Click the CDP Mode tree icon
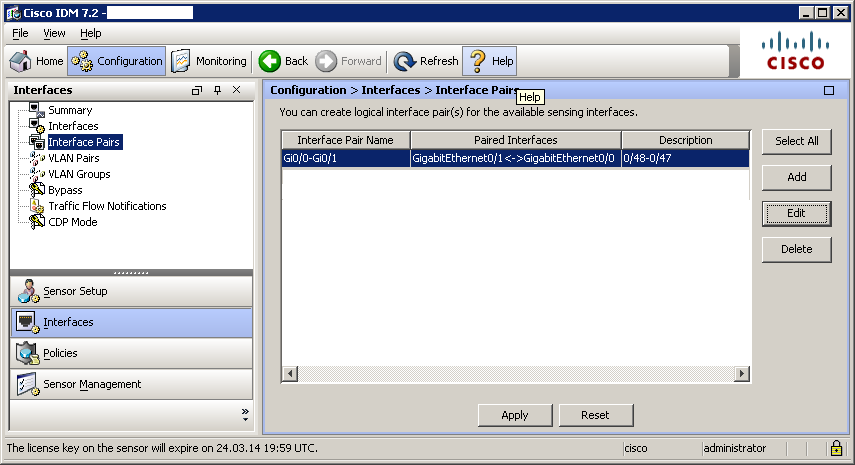Screen dimensions: 855x465 tap(37, 222)
